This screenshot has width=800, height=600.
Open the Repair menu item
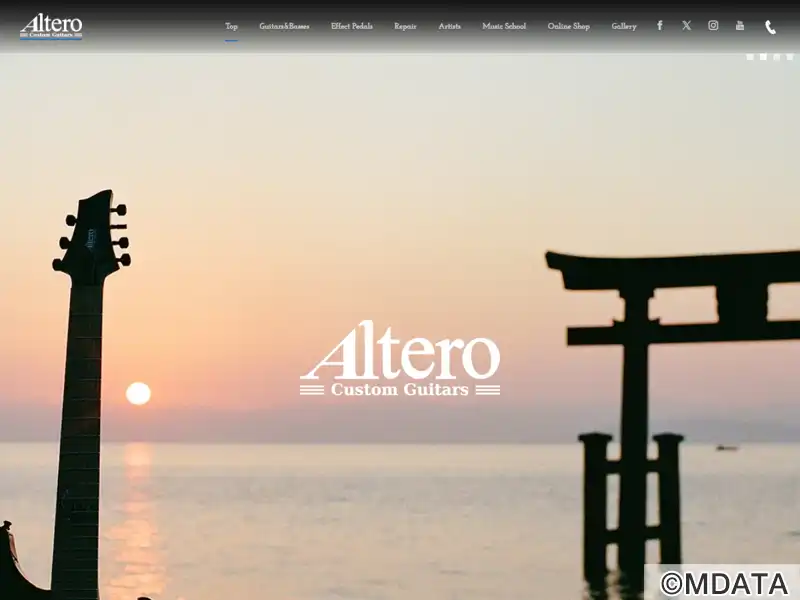click(x=405, y=26)
